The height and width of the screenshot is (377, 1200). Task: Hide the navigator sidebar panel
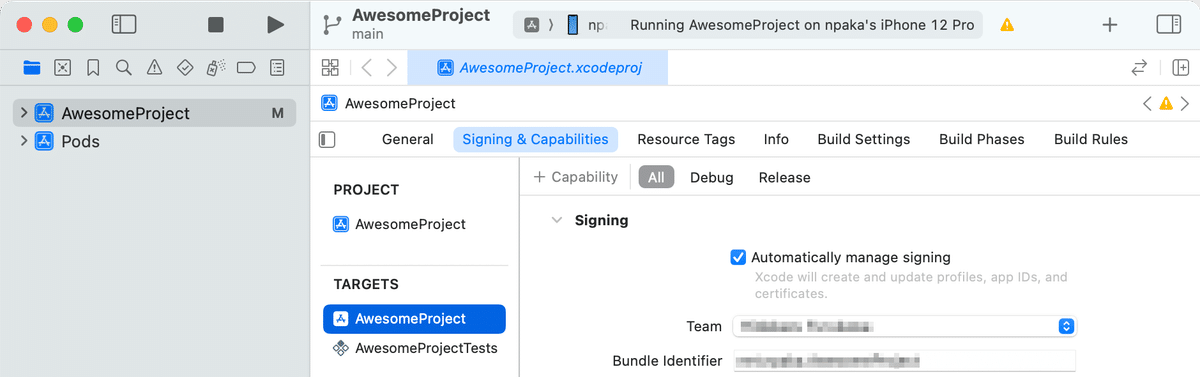click(x=124, y=24)
